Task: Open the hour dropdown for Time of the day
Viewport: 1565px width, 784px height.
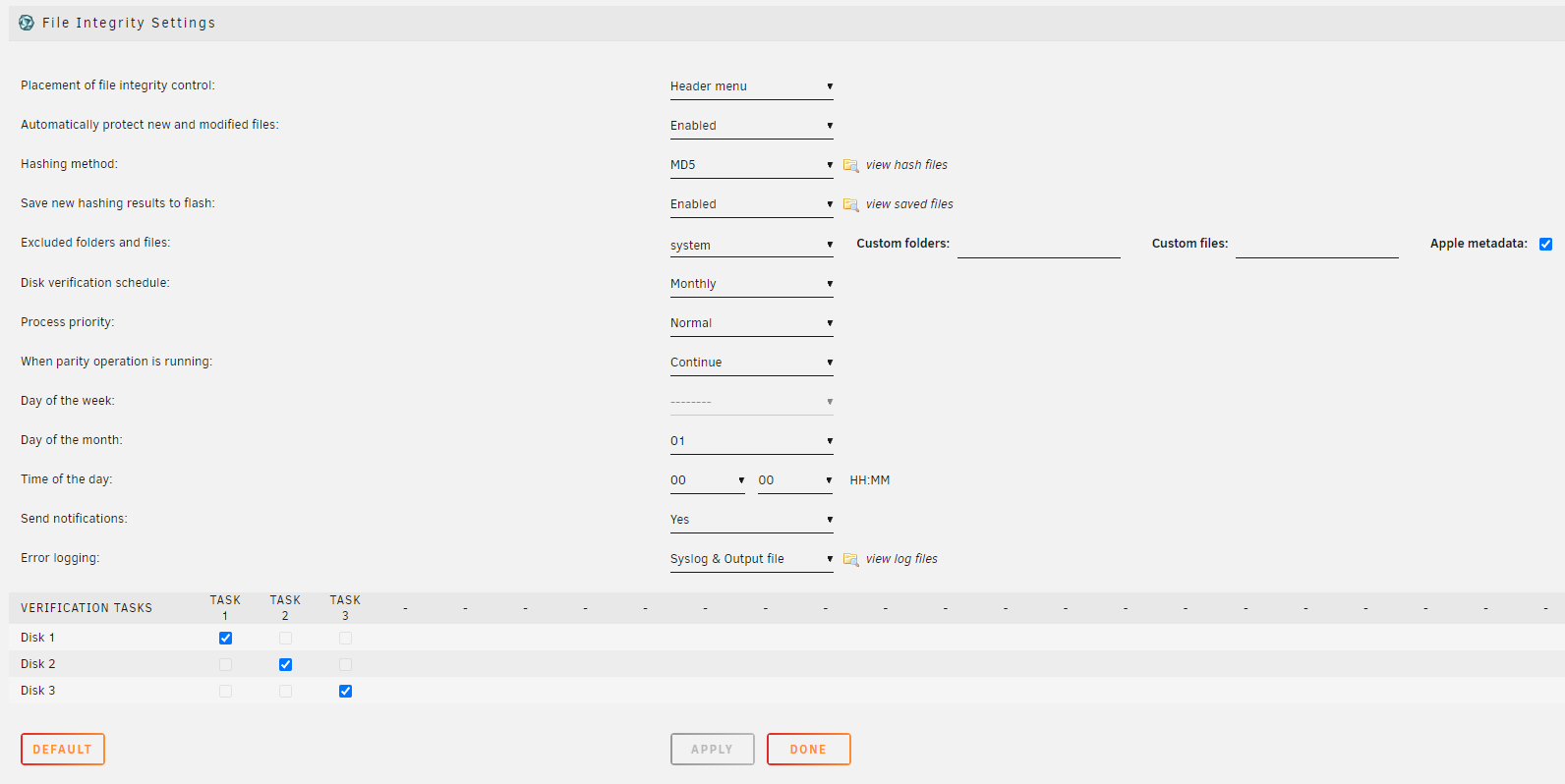Action: click(707, 480)
